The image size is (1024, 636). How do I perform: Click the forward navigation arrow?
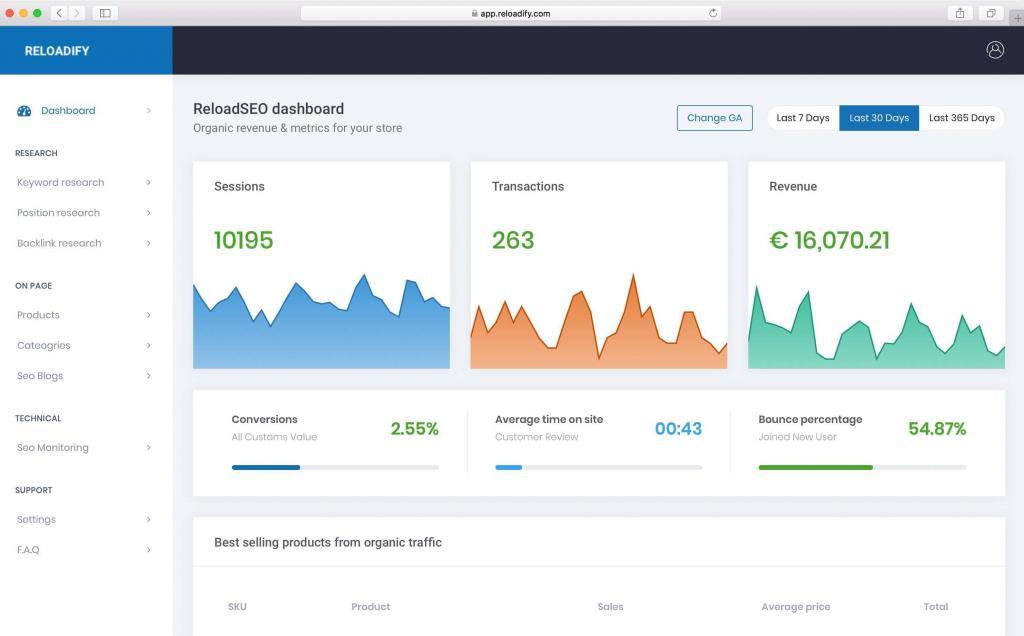[77, 13]
